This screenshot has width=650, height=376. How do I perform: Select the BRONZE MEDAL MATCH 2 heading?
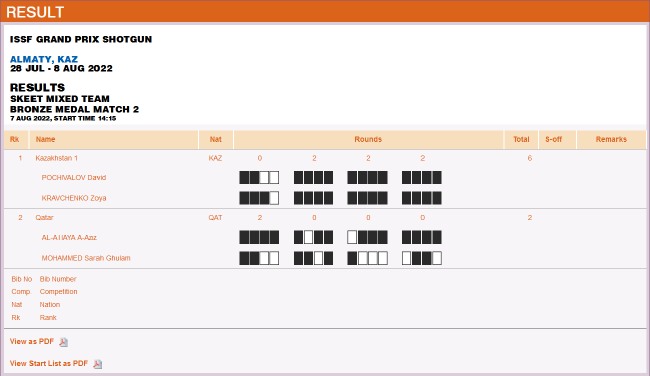pos(75,109)
